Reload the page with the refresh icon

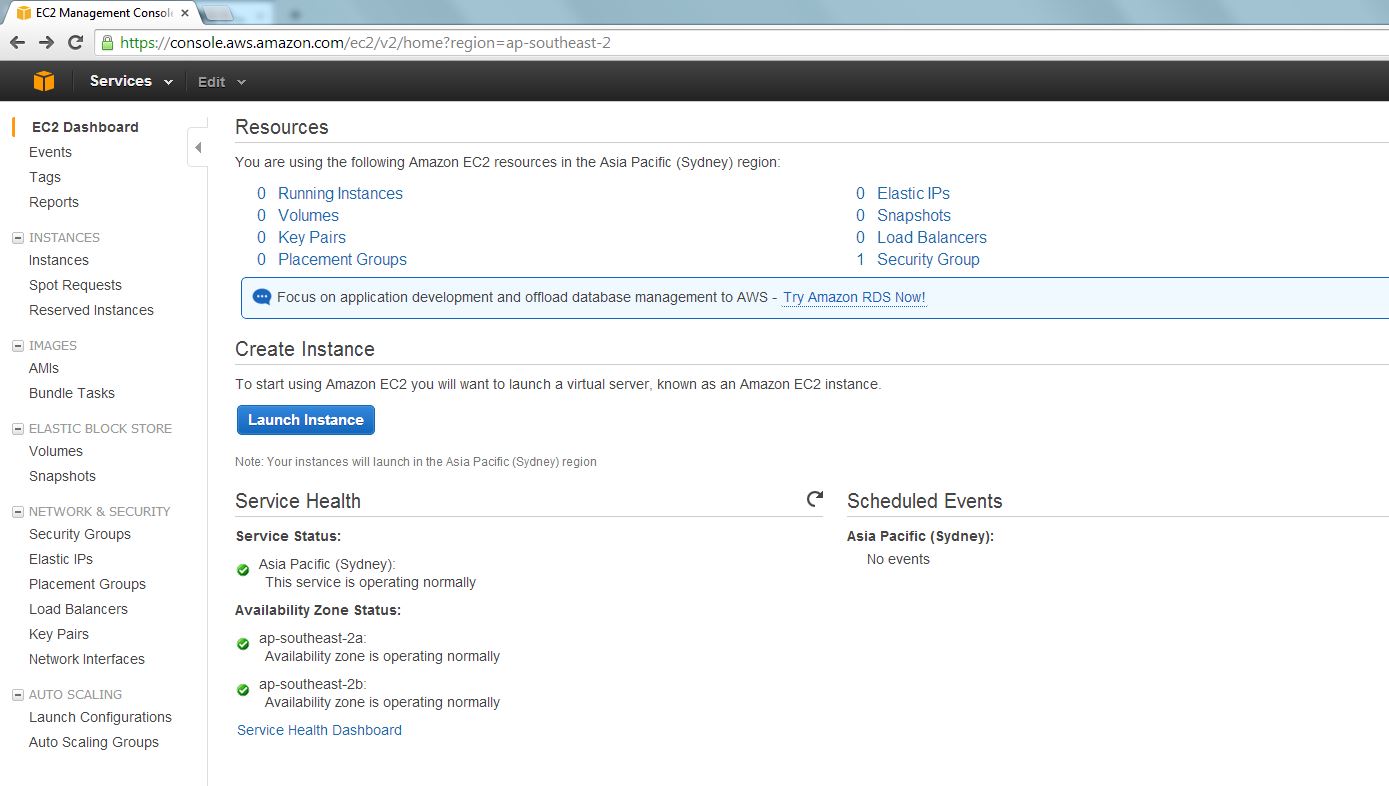75,42
